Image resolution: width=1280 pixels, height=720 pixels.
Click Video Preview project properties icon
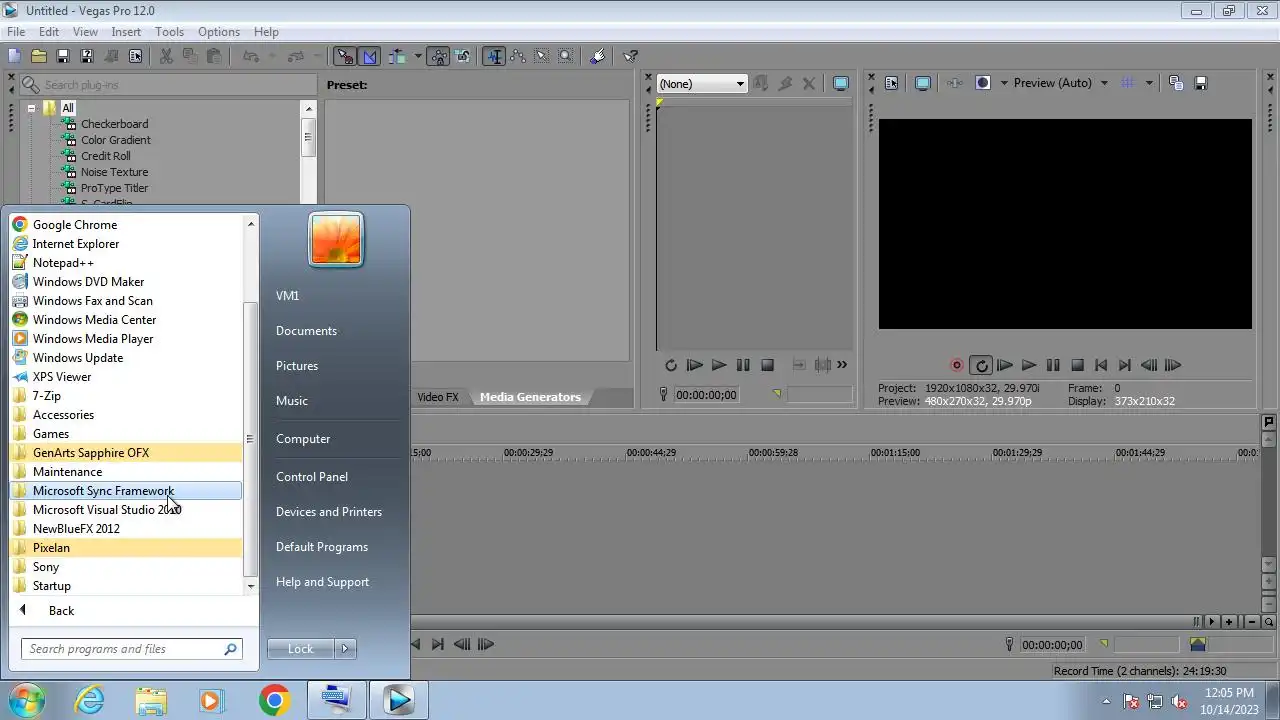coord(892,84)
